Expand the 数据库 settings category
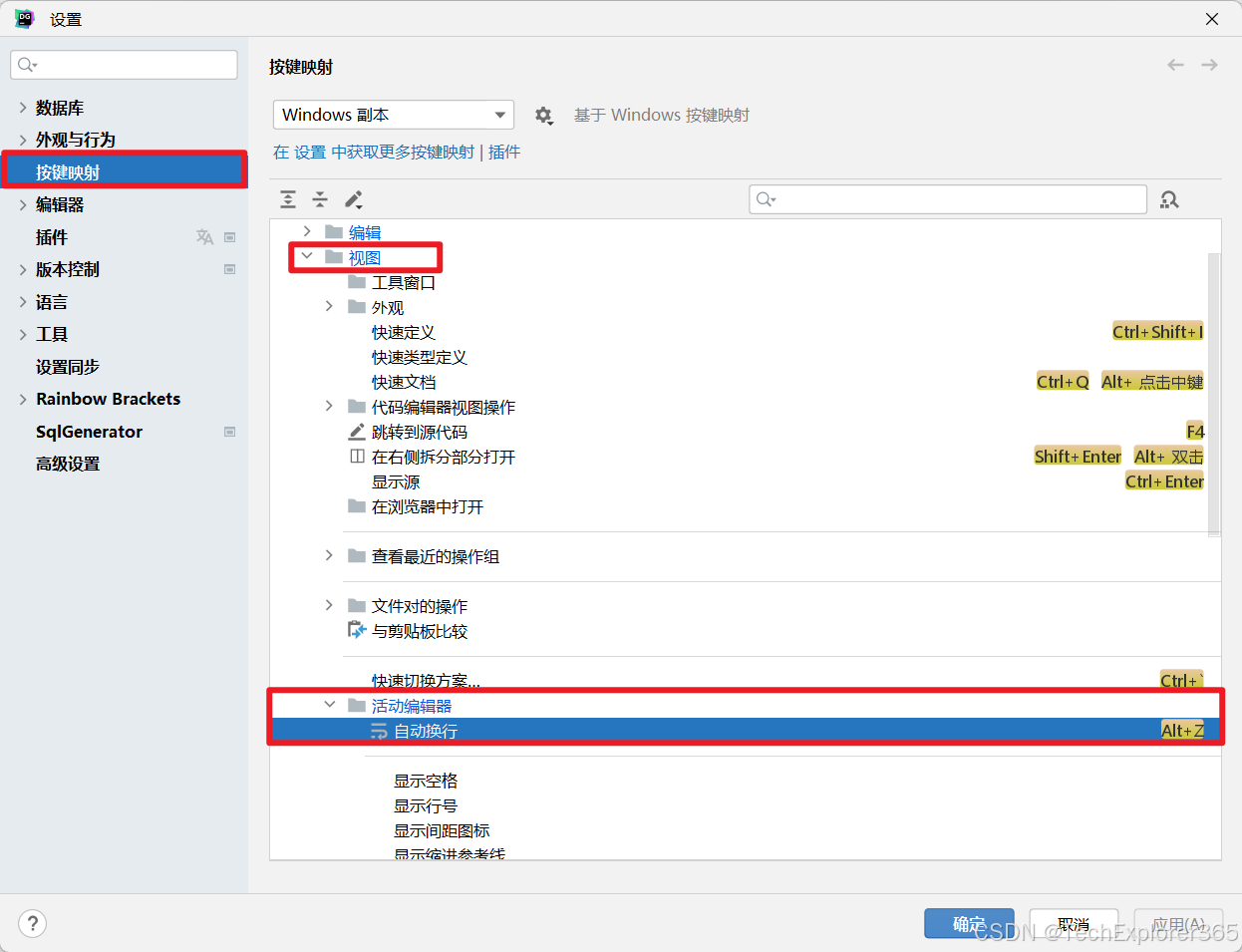 23,108
